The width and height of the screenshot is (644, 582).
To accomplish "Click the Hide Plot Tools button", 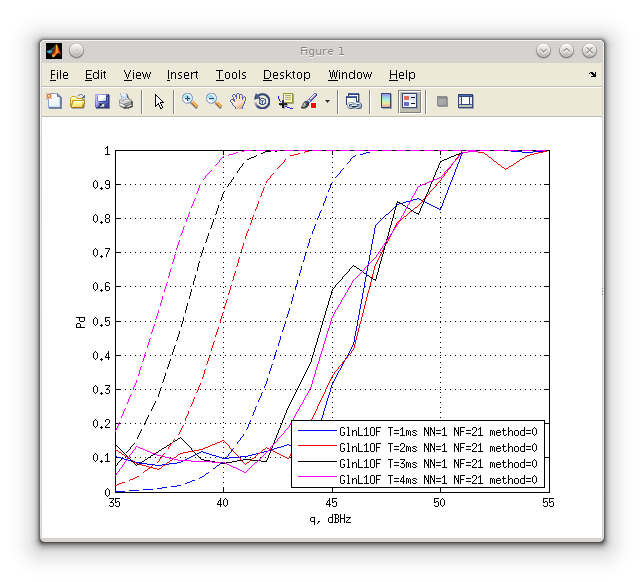I will (442, 101).
